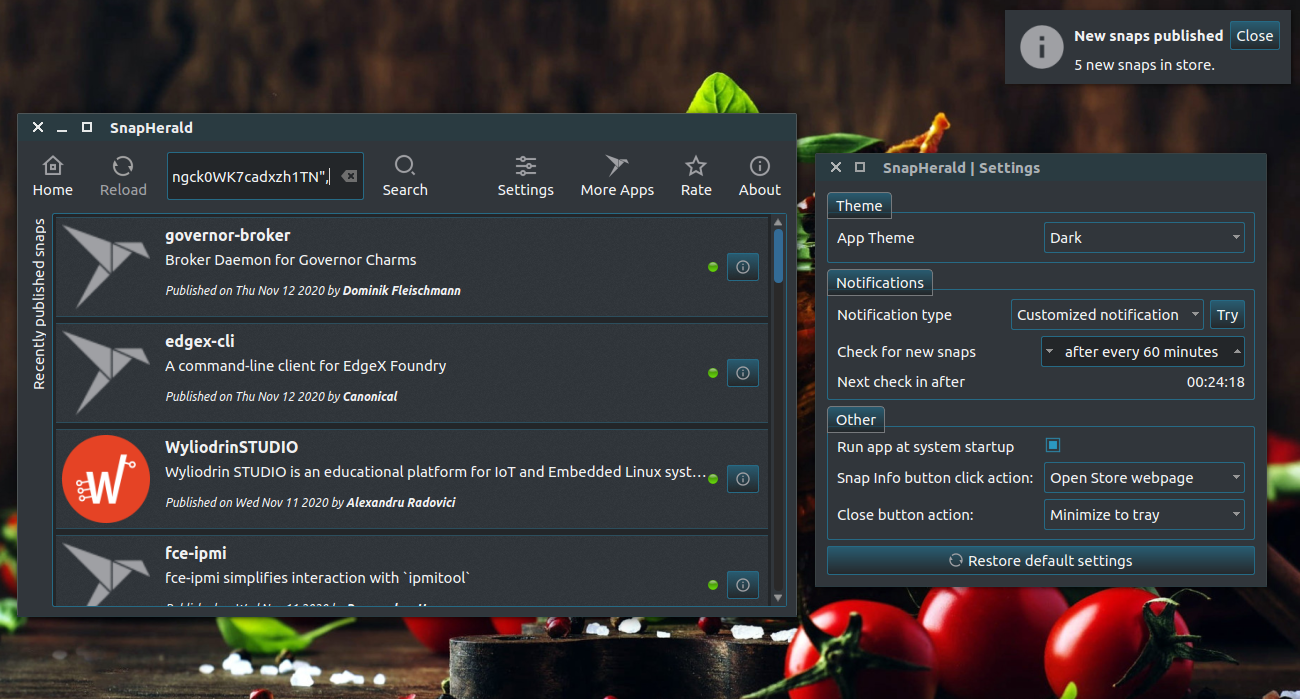
Task: Click publisher name Dominik Fleischmann
Action: pyautogui.click(x=402, y=290)
